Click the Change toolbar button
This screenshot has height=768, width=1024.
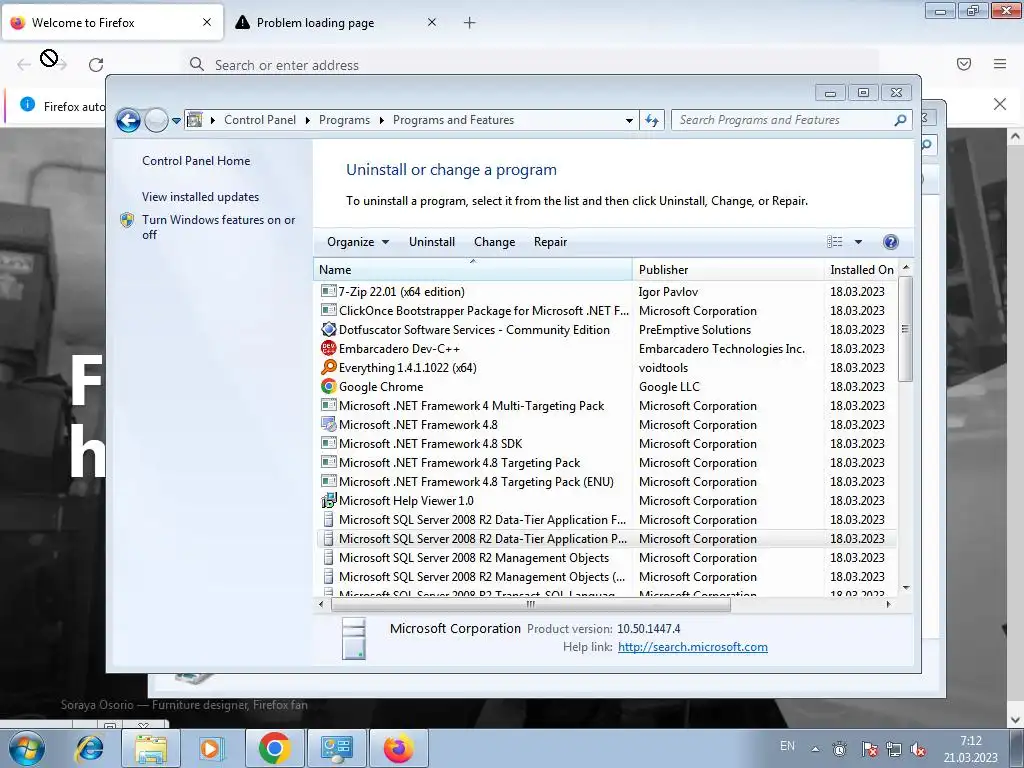[x=494, y=242]
